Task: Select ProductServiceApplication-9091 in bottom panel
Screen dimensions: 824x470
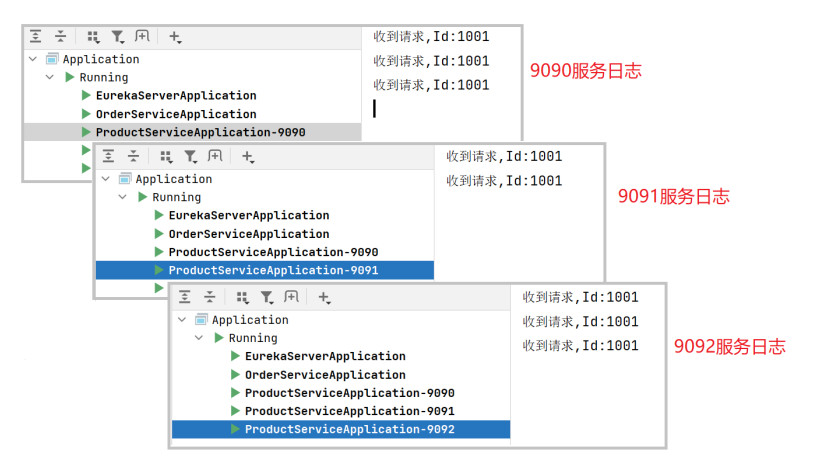Action: tap(349, 411)
